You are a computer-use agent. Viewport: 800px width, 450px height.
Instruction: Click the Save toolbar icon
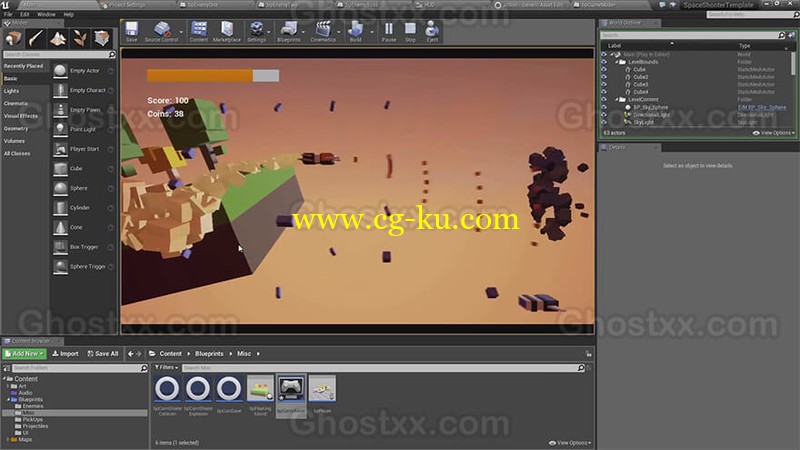[x=132, y=32]
